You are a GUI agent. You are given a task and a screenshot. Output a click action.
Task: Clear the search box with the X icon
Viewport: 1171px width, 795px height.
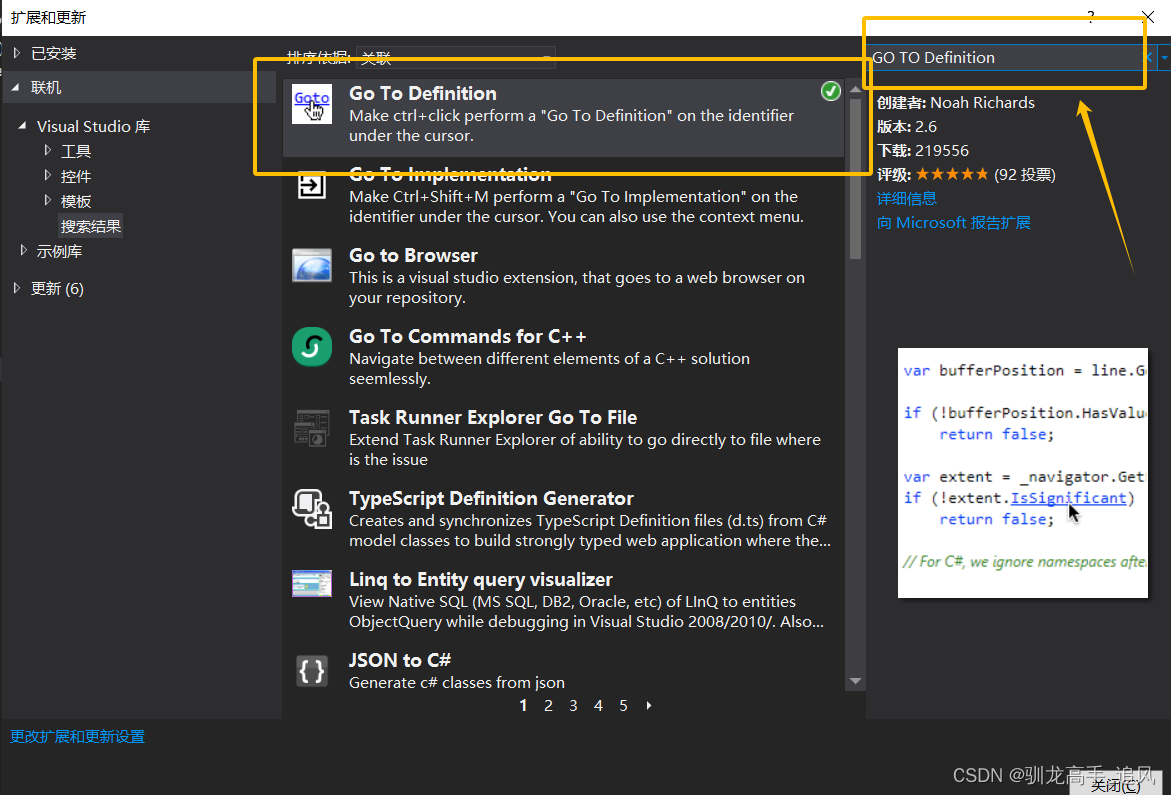point(1149,57)
